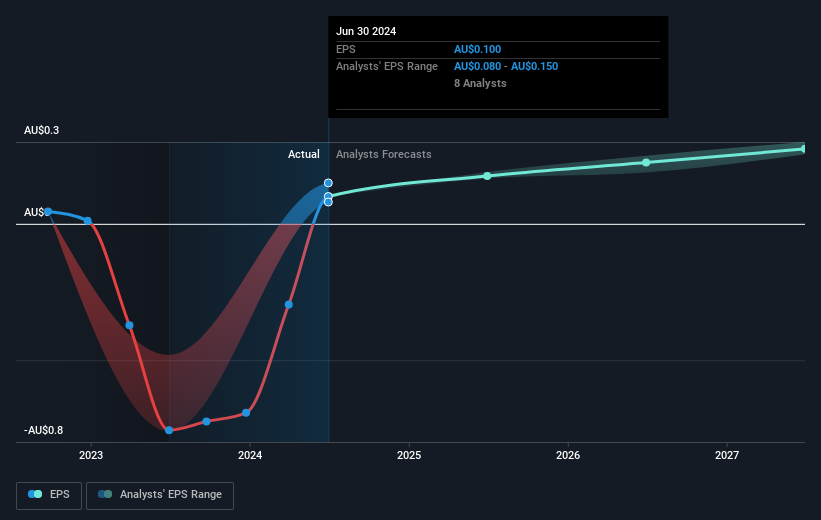821x520 pixels.
Task: Click the lowest EPS data point mid-2023
Action: point(169,430)
